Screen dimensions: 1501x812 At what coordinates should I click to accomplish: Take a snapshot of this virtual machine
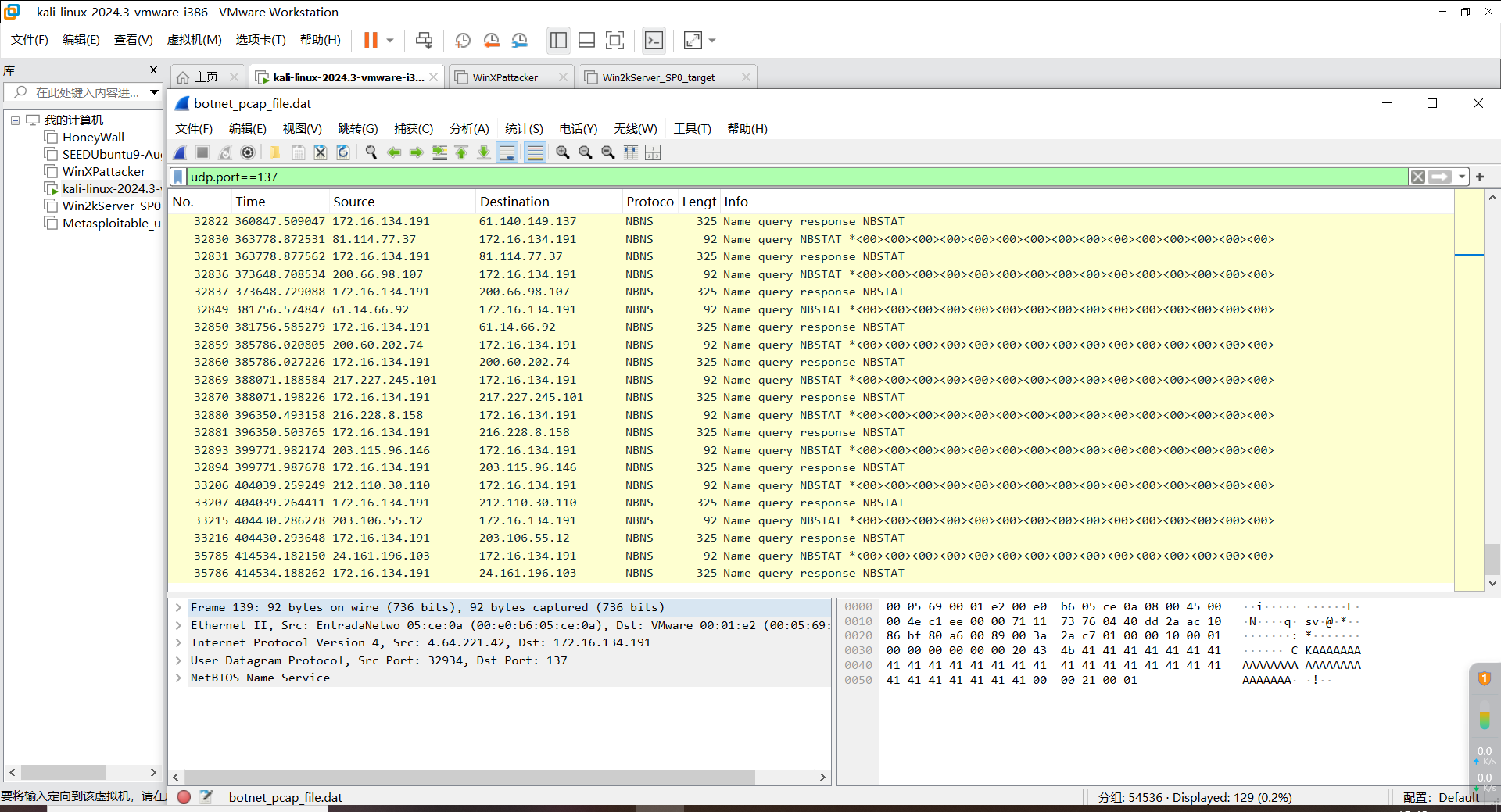click(x=463, y=40)
